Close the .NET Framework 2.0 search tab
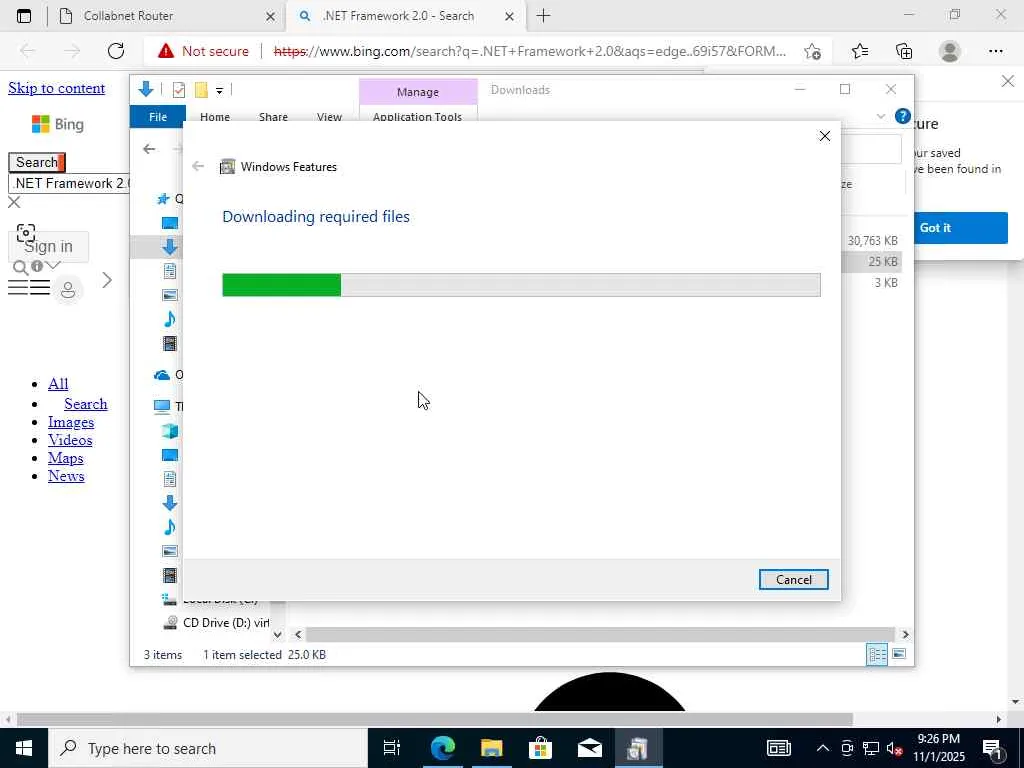 (x=509, y=16)
